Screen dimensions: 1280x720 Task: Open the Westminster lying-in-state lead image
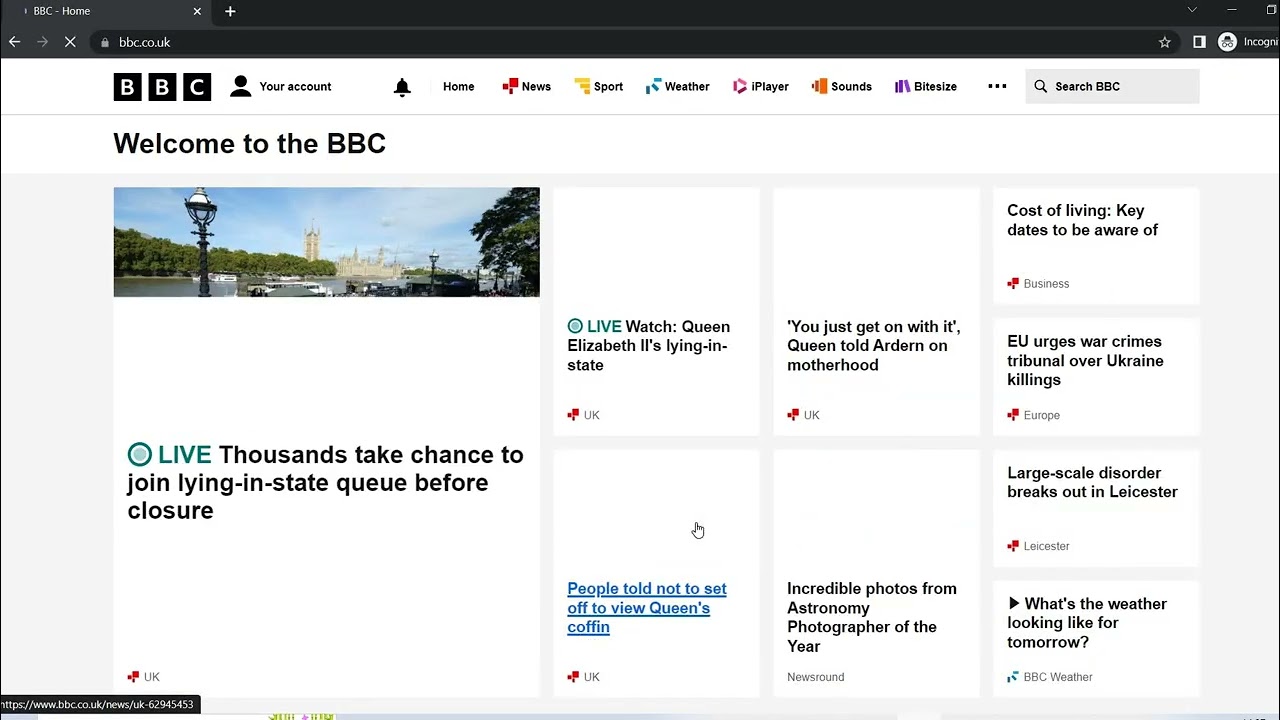click(326, 242)
